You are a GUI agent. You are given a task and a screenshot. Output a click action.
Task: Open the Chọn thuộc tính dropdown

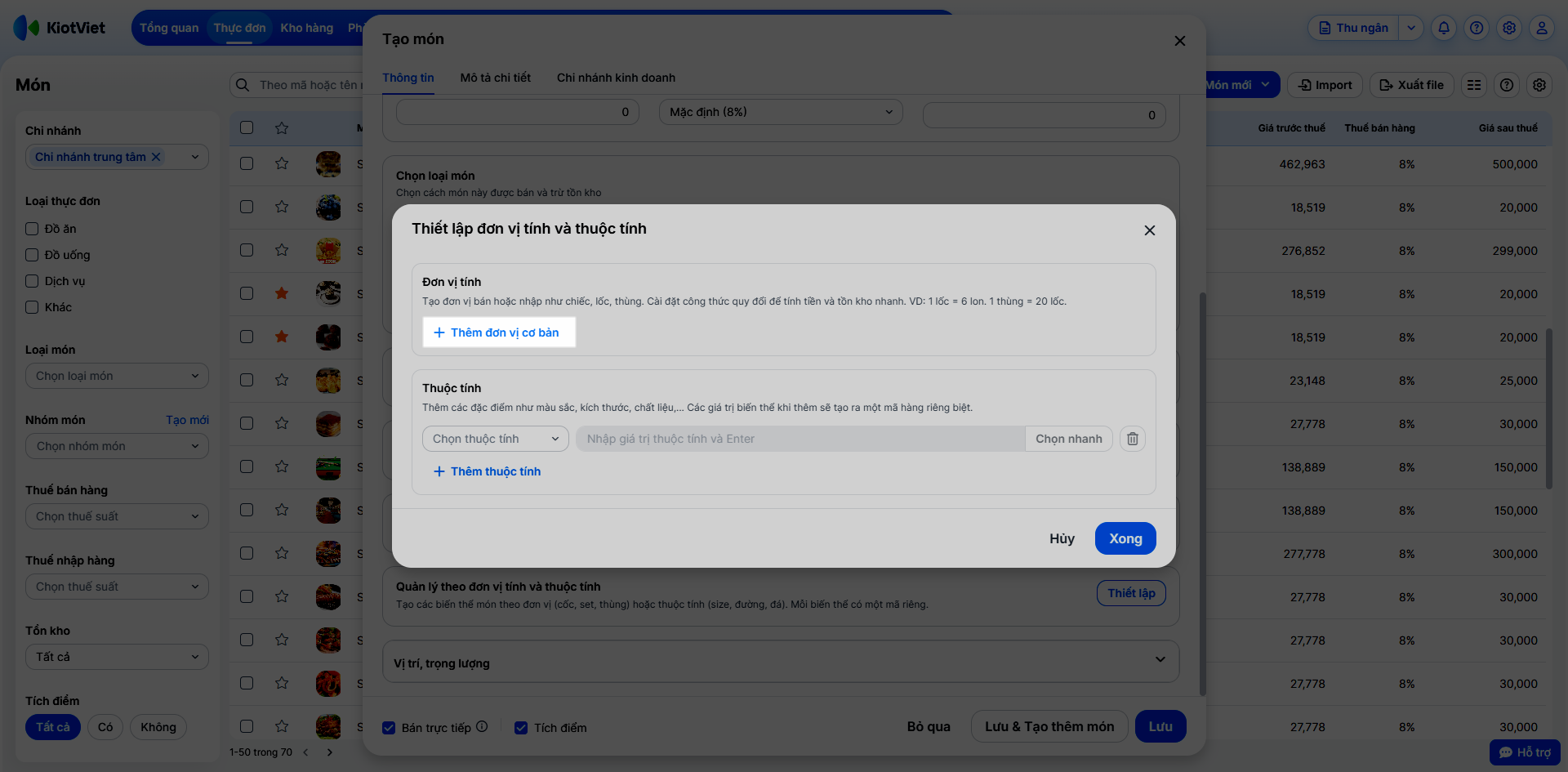495,439
